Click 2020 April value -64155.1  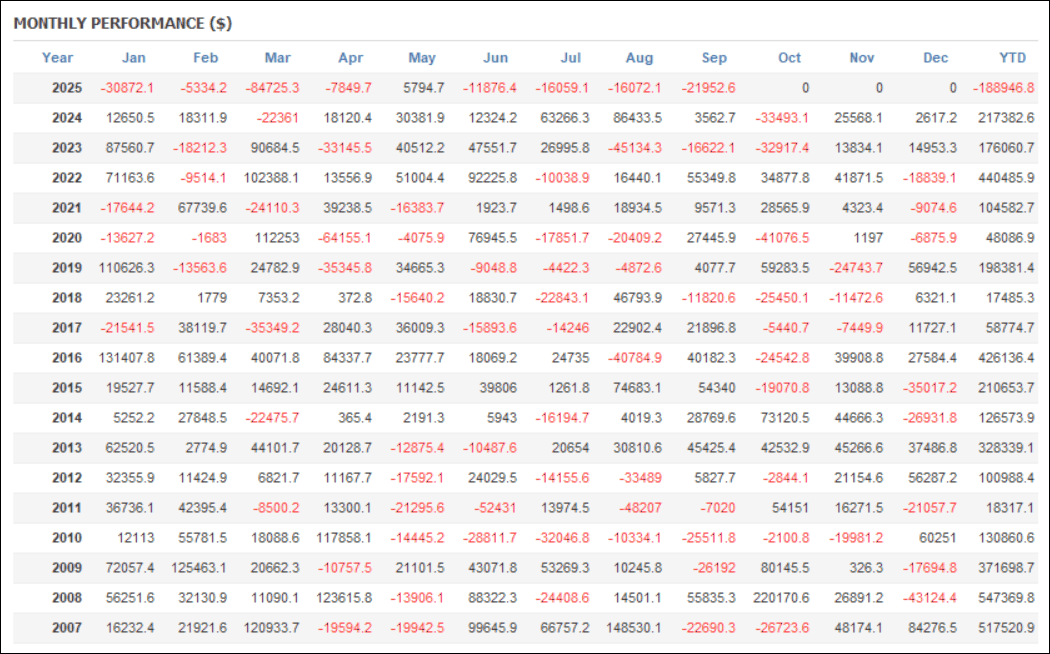(342, 238)
